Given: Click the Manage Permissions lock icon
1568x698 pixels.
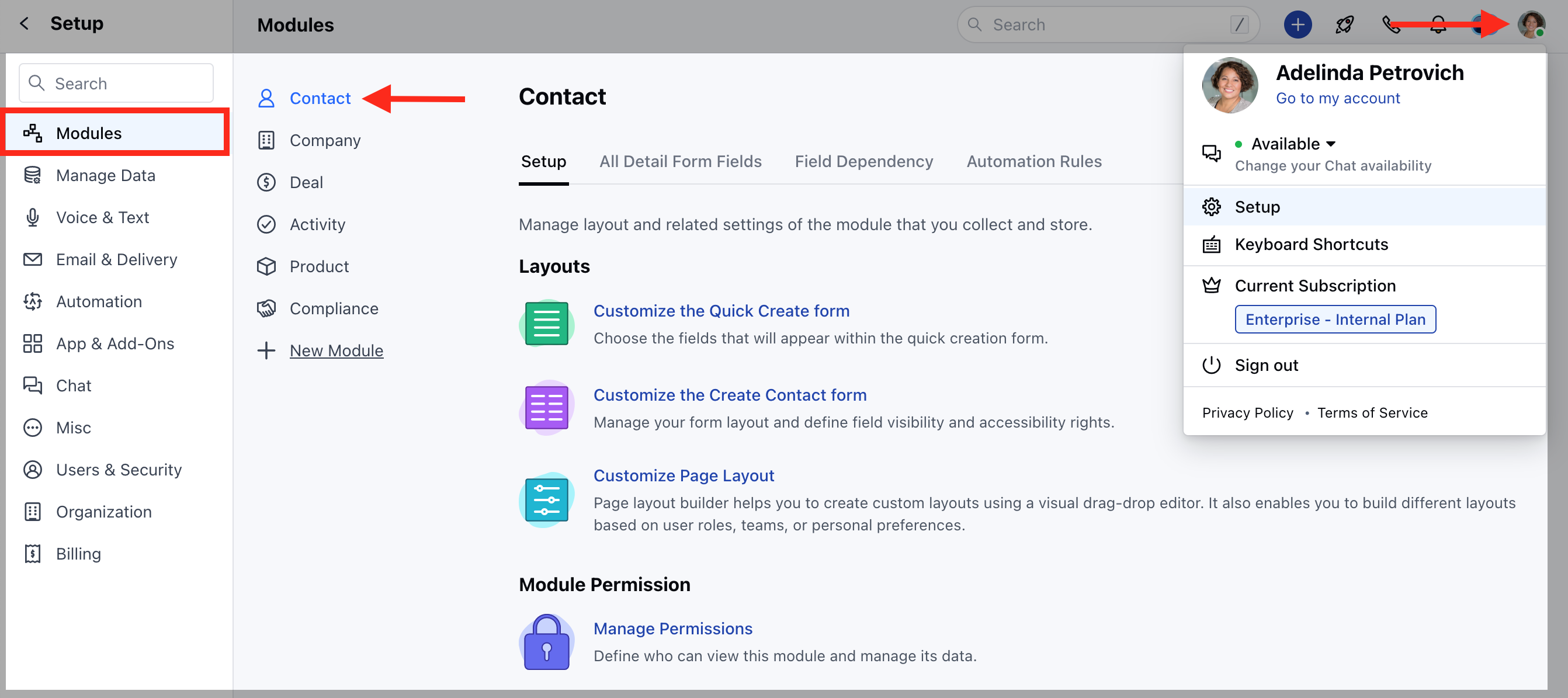Looking at the screenshot, I should 546,642.
